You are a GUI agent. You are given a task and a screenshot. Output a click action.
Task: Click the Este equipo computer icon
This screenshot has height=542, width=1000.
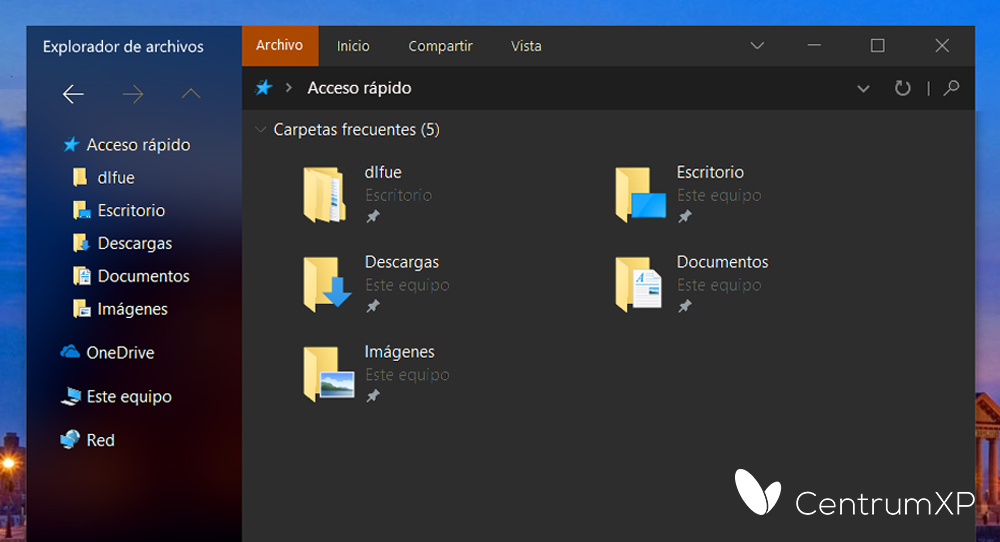tap(71, 396)
